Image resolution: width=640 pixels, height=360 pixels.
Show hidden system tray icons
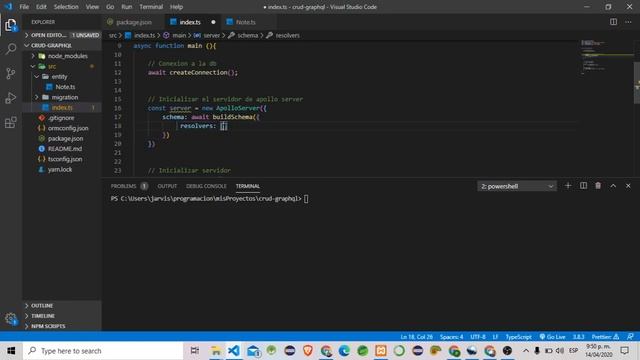pyautogui.click(x=526, y=351)
